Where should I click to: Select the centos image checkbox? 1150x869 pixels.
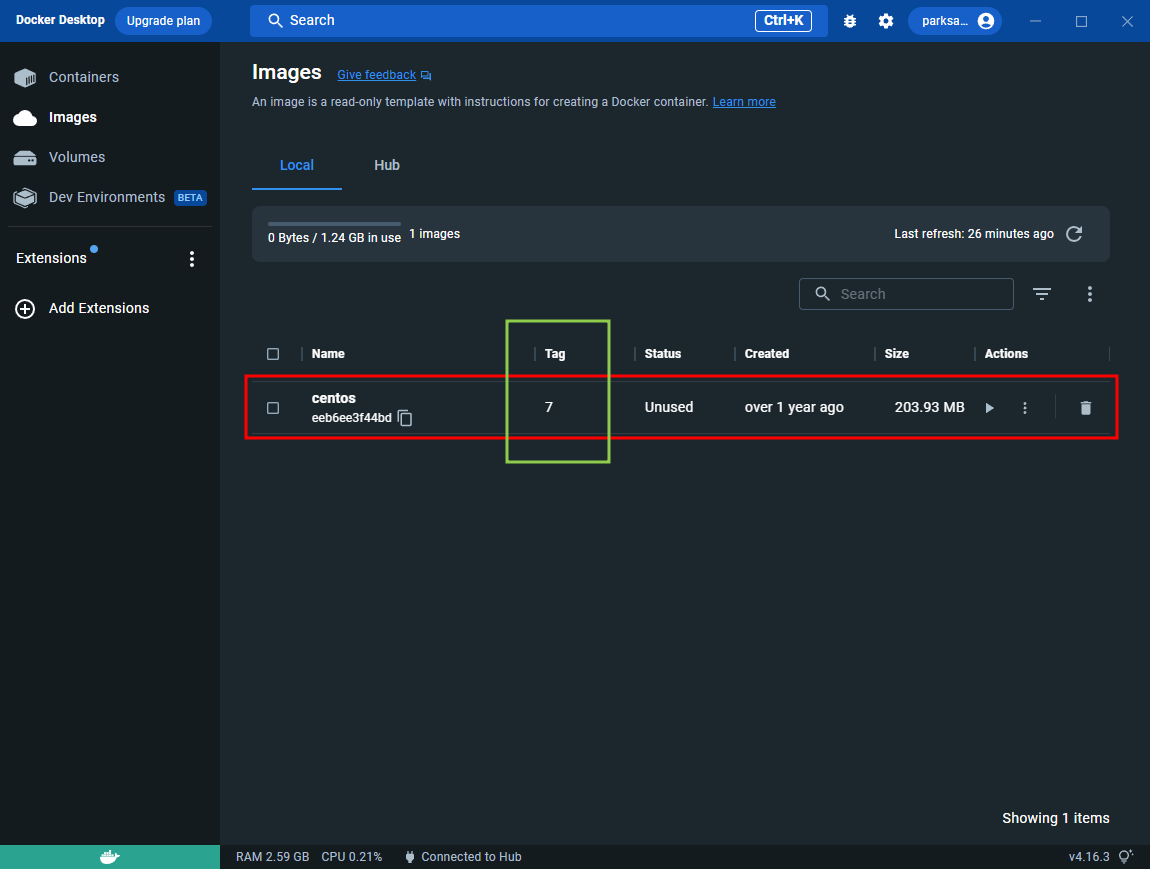coord(273,408)
